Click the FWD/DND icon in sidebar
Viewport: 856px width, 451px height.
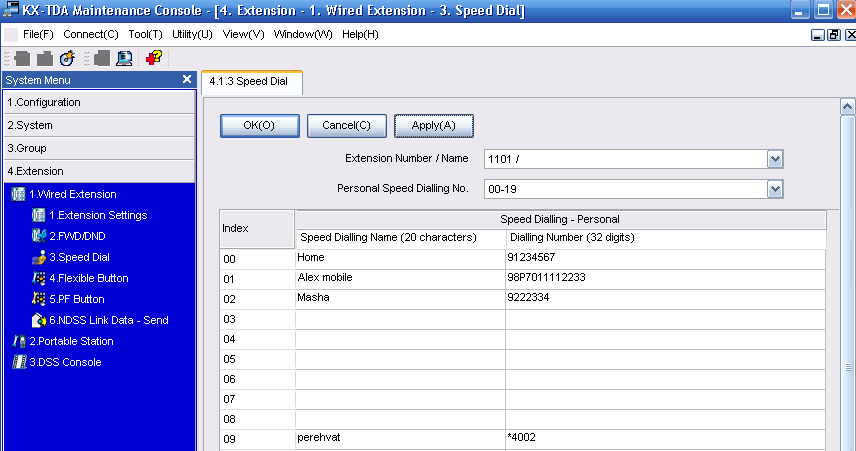38,236
